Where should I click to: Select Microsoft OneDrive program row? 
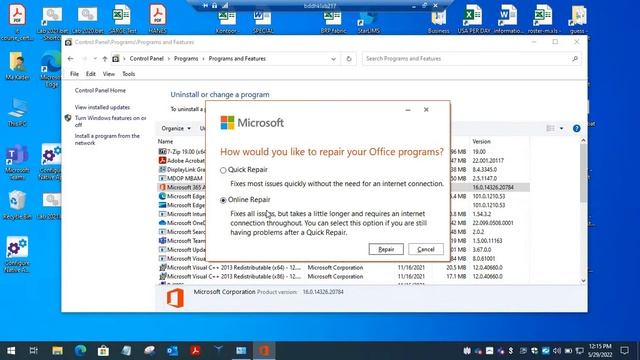182,223
